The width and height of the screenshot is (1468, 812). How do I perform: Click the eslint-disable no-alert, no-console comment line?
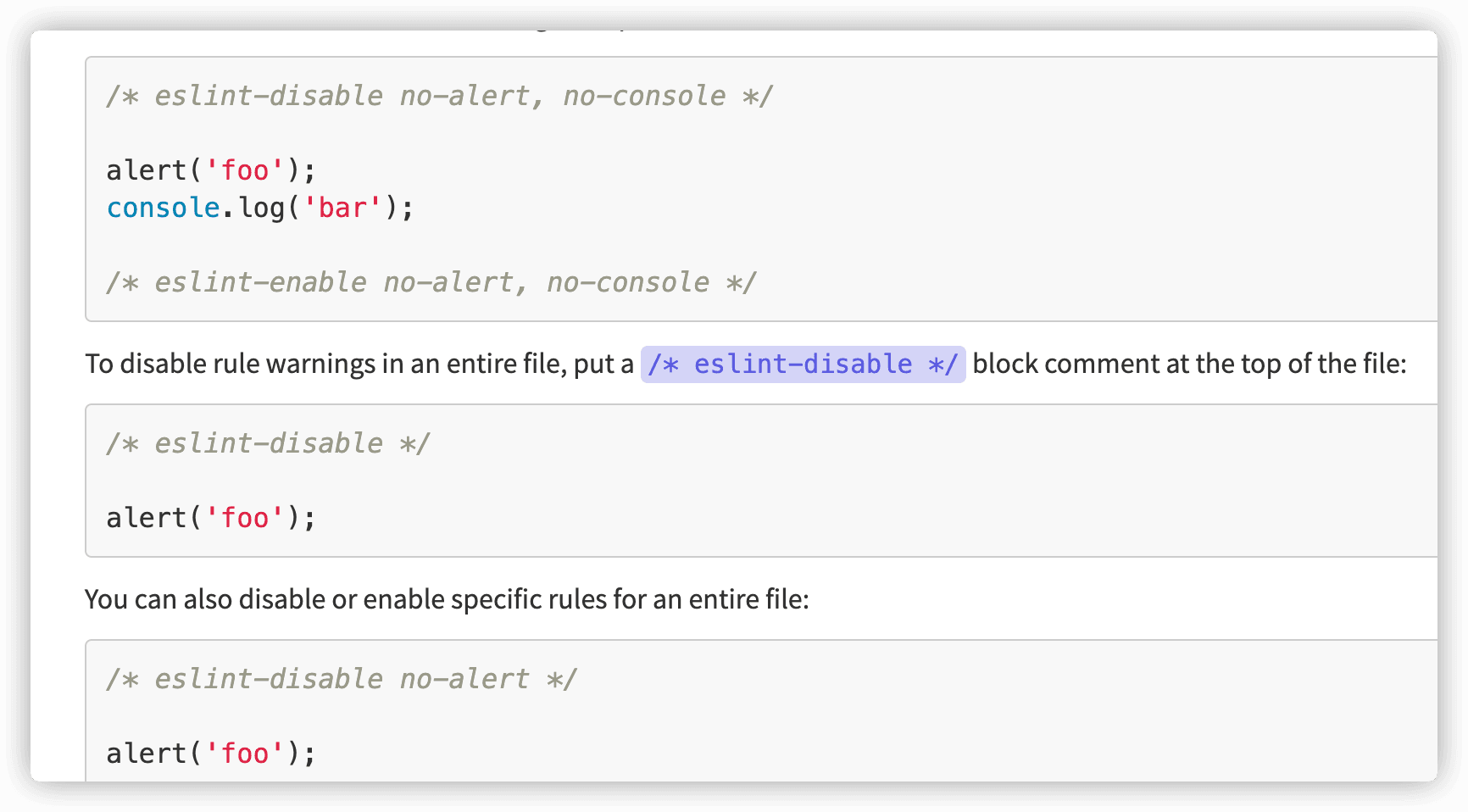click(439, 96)
